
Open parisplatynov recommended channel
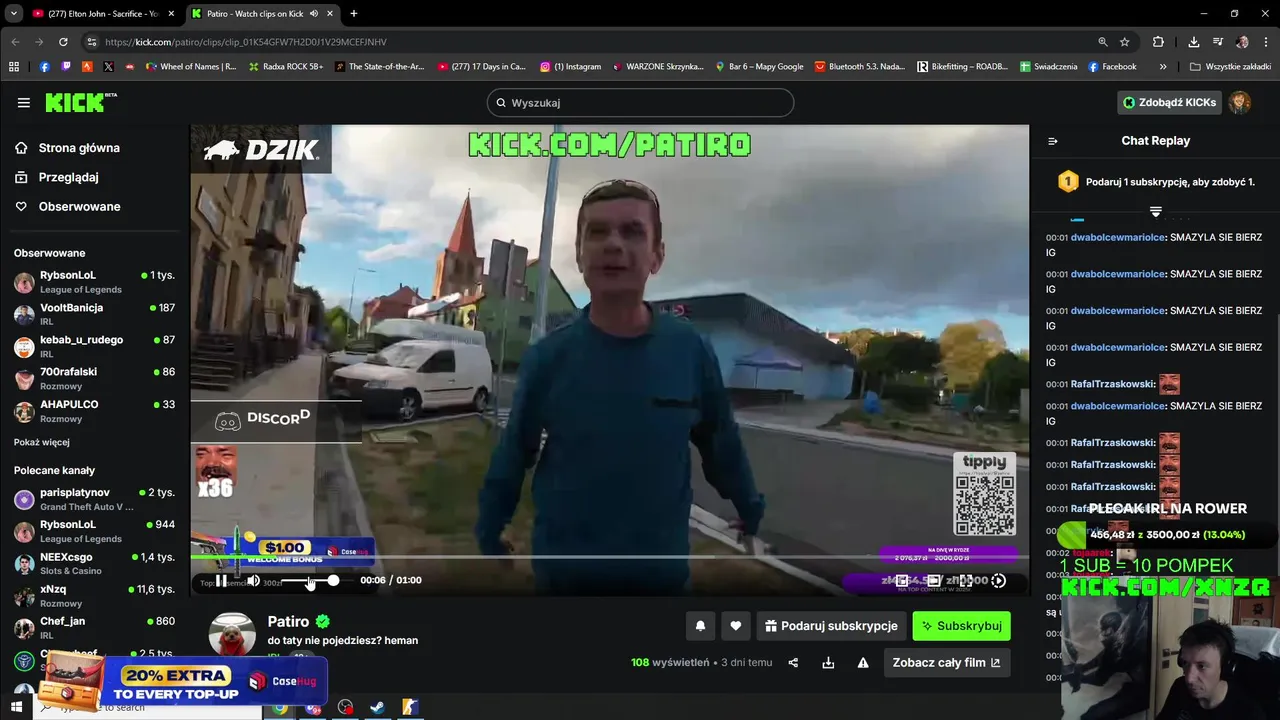(x=95, y=499)
